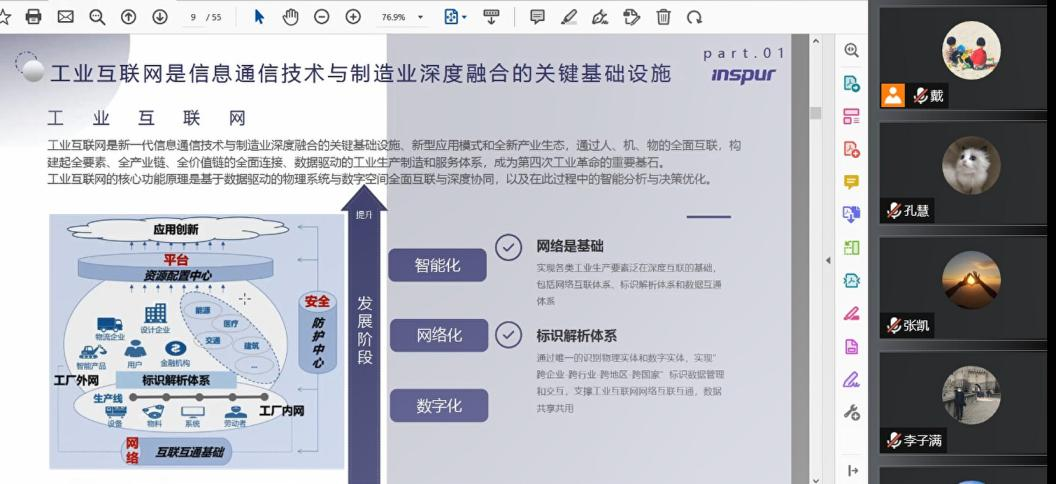Image resolution: width=1056 pixels, height=484 pixels.
Task: Collapse the right tools pane arrow
Action: [x=827, y=261]
